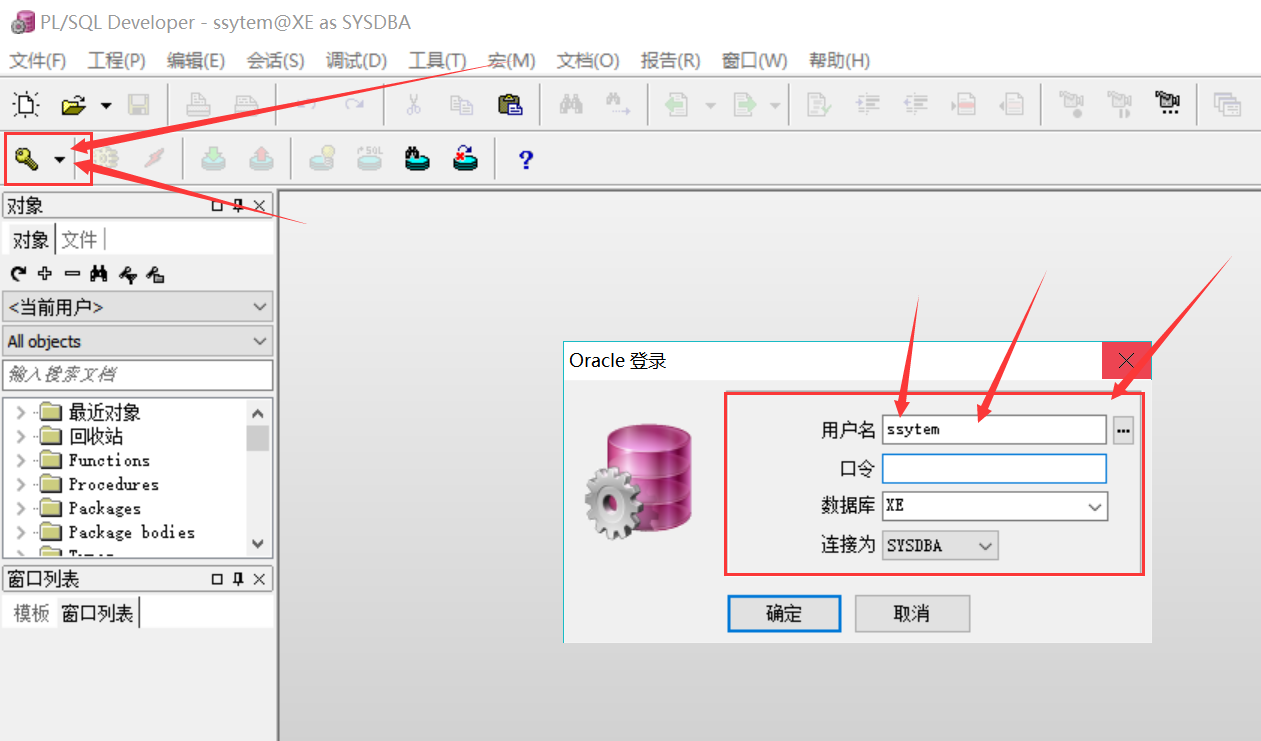Viewport: 1261px width, 741px height.
Task: Open the 数据库 XE dropdown
Action: click(x=1095, y=506)
